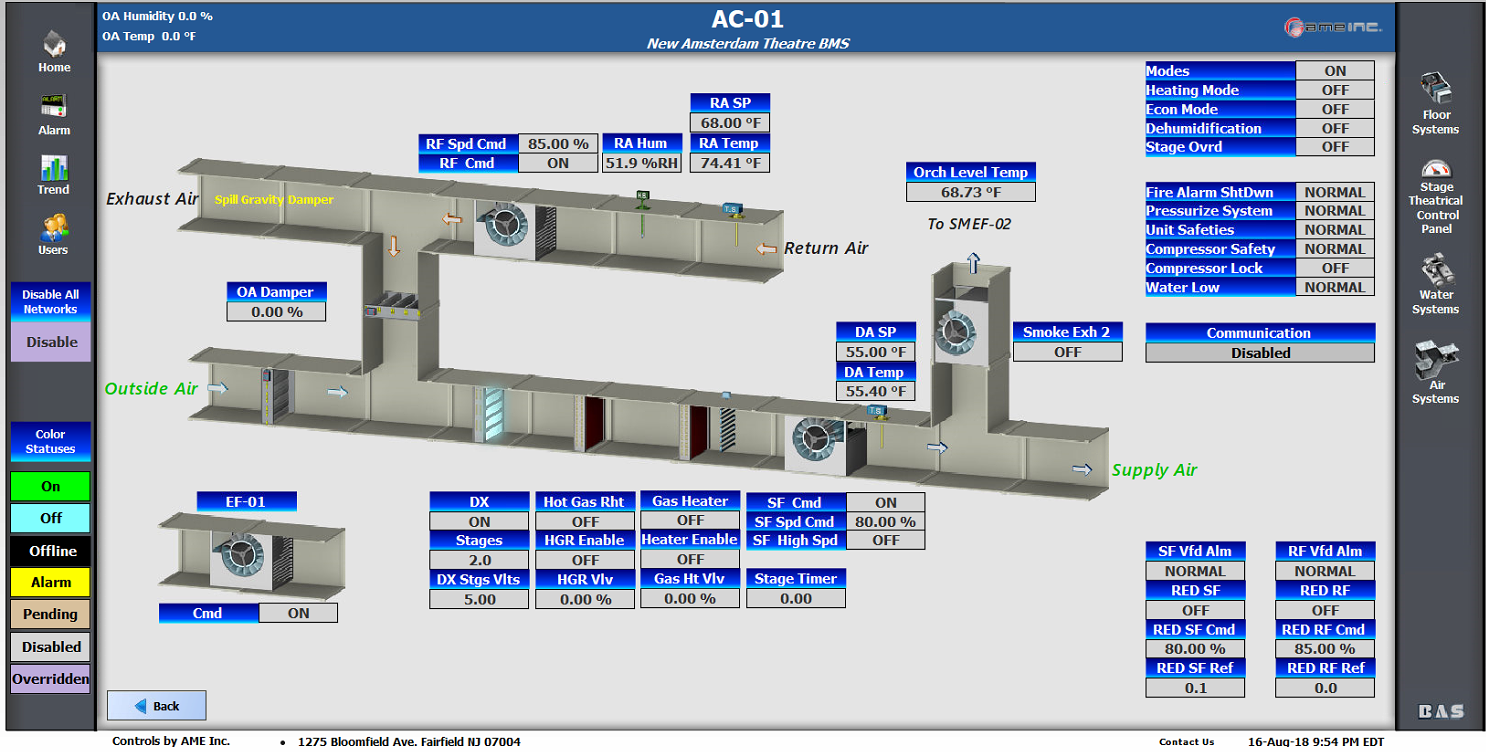Toggle the Smoke Exh 2 OFF value

[x=1067, y=352]
